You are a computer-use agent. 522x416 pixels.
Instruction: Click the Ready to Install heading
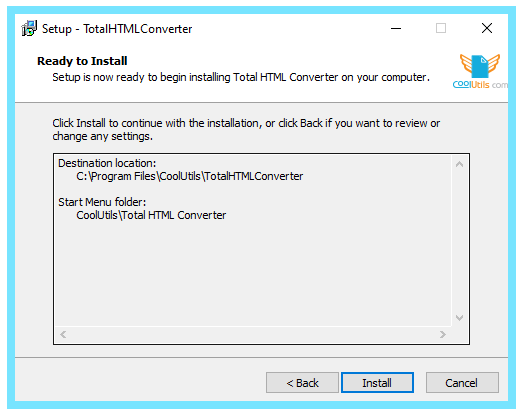82,61
